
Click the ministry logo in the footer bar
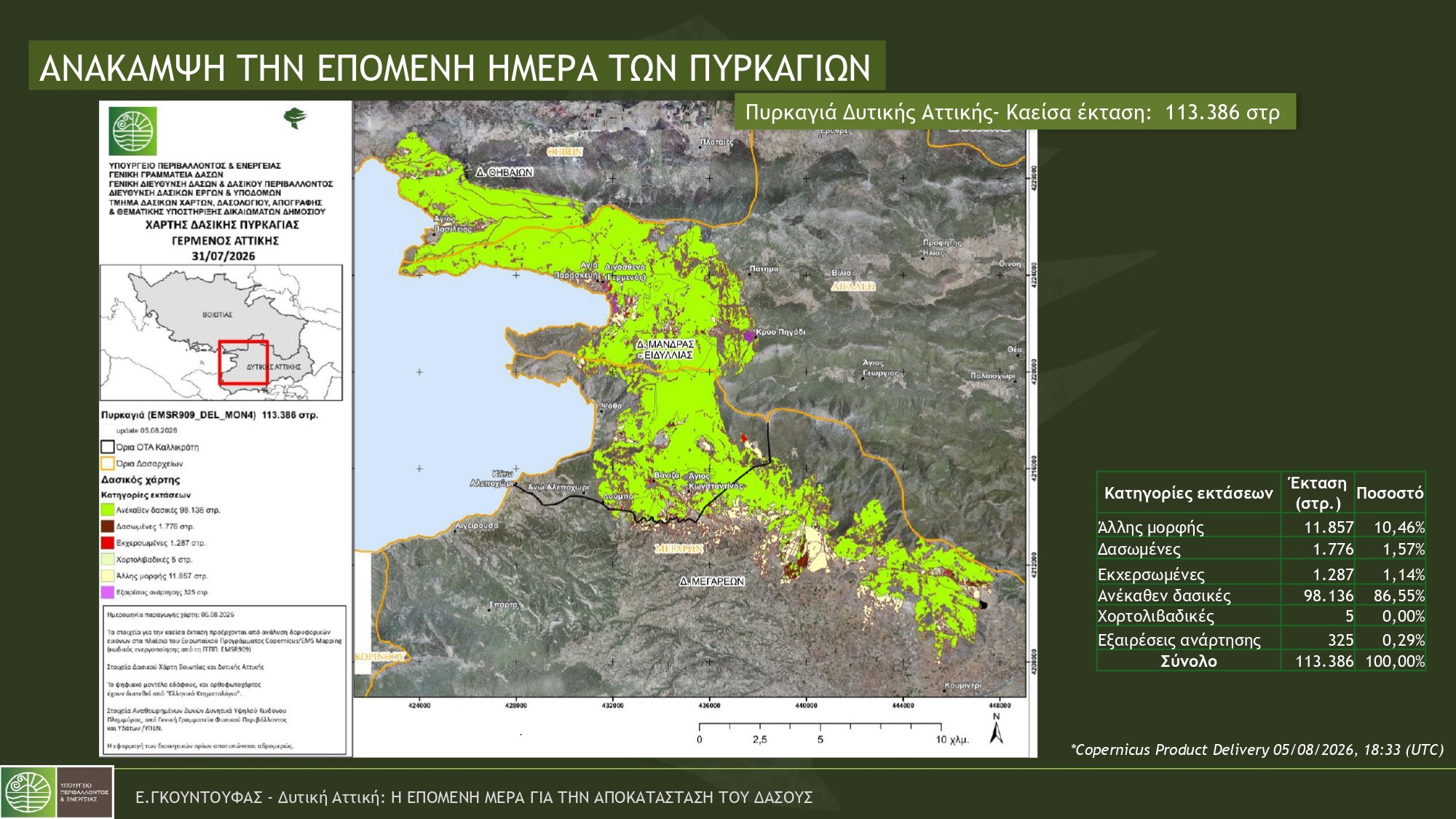[x=28, y=793]
